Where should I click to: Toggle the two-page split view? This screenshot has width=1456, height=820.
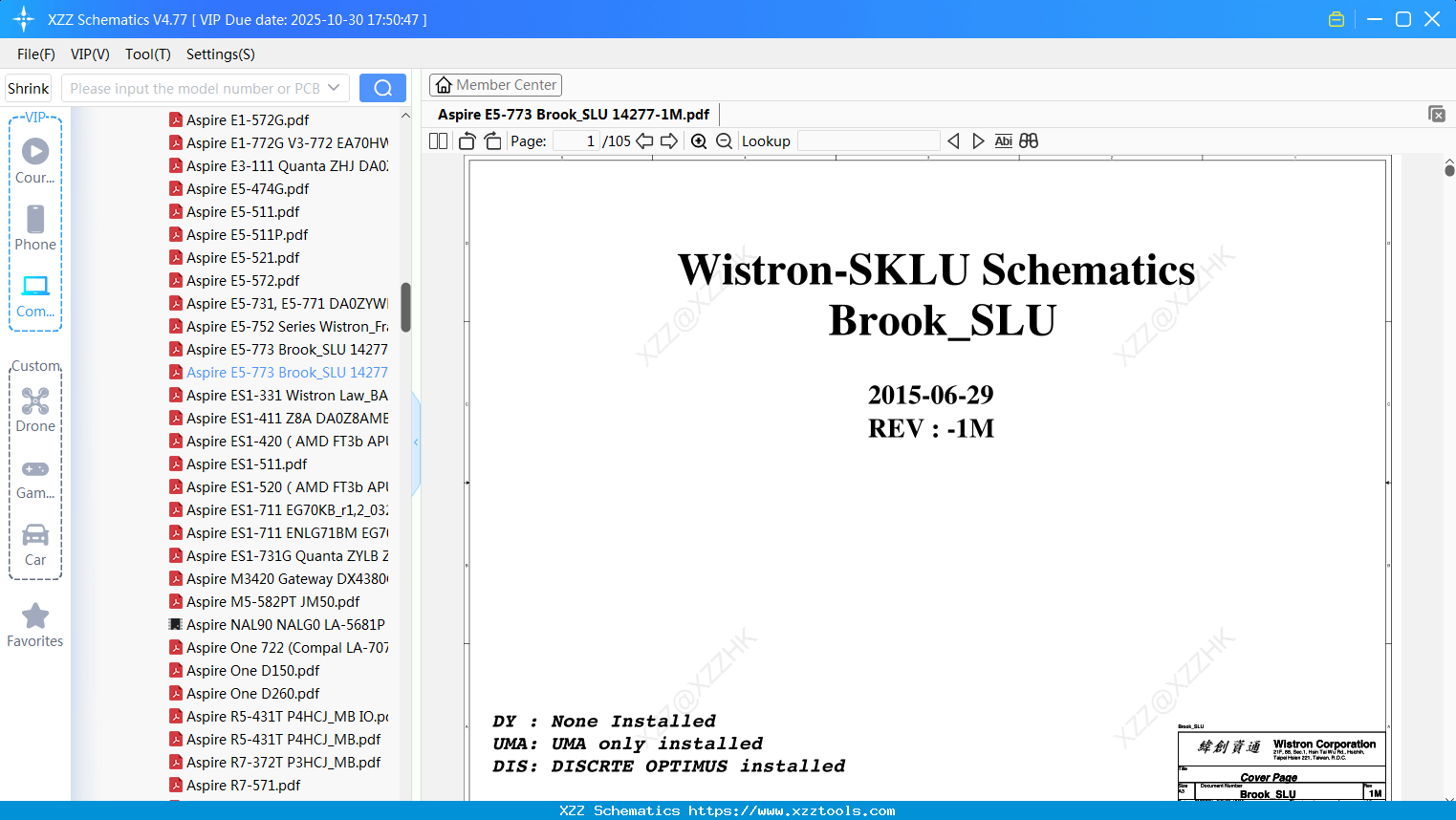click(x=439, y=141)
